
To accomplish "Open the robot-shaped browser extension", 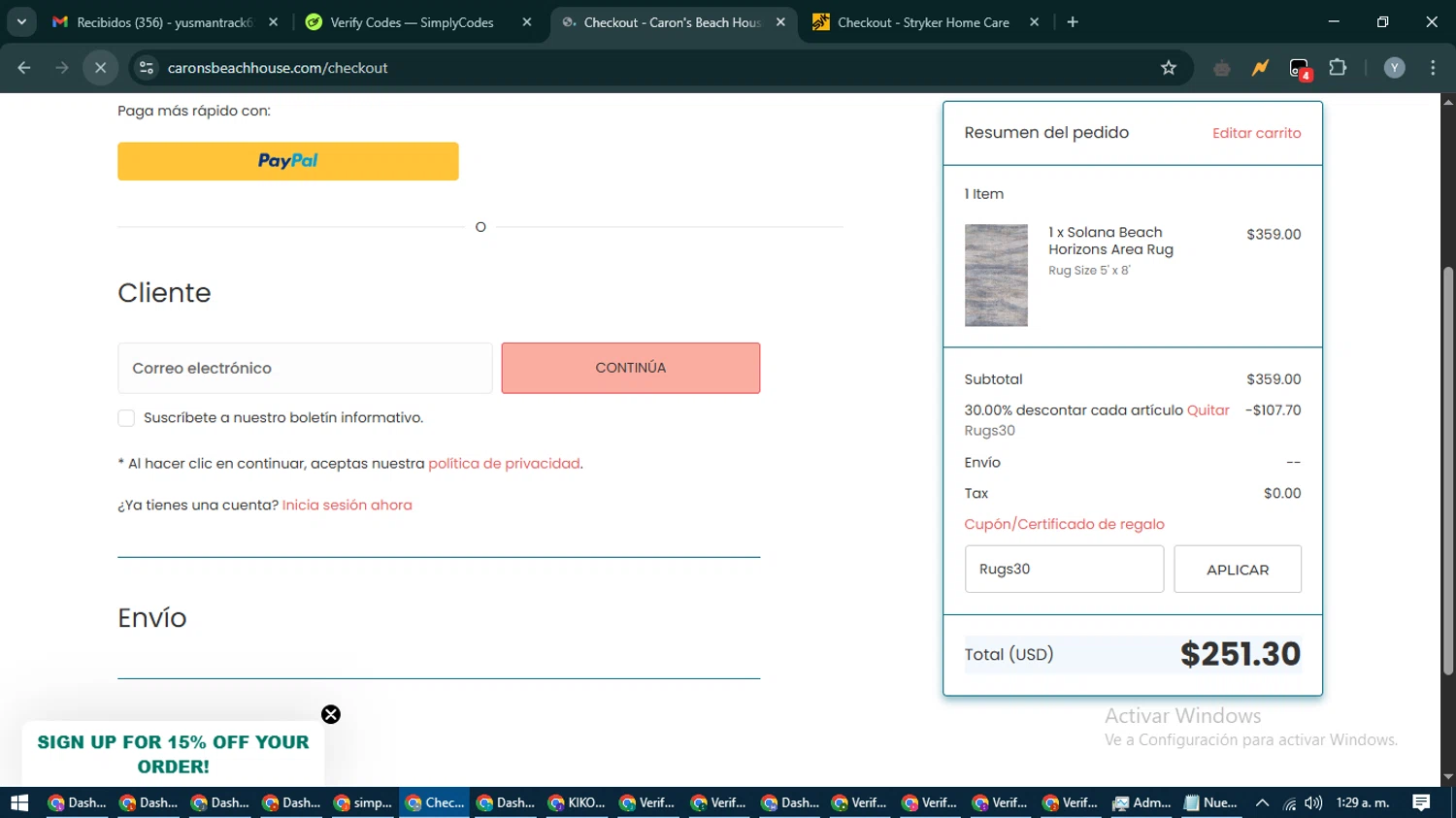I will (1222, 68).
